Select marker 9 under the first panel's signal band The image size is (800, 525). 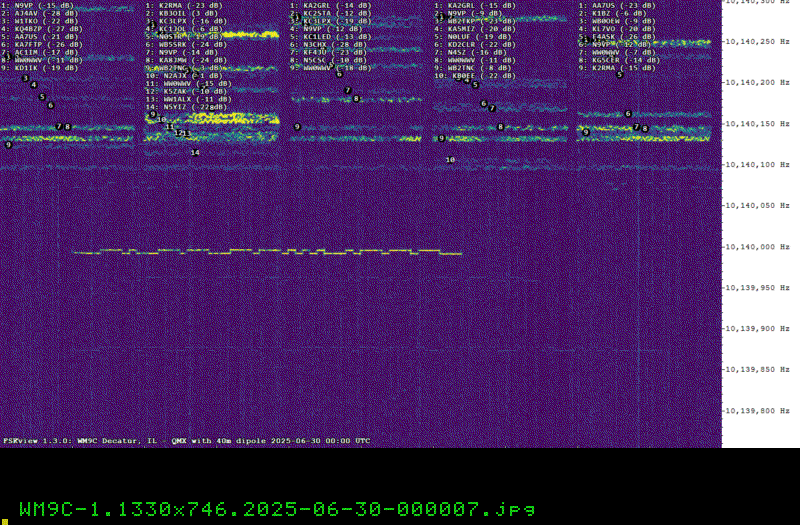click(8, 145)
